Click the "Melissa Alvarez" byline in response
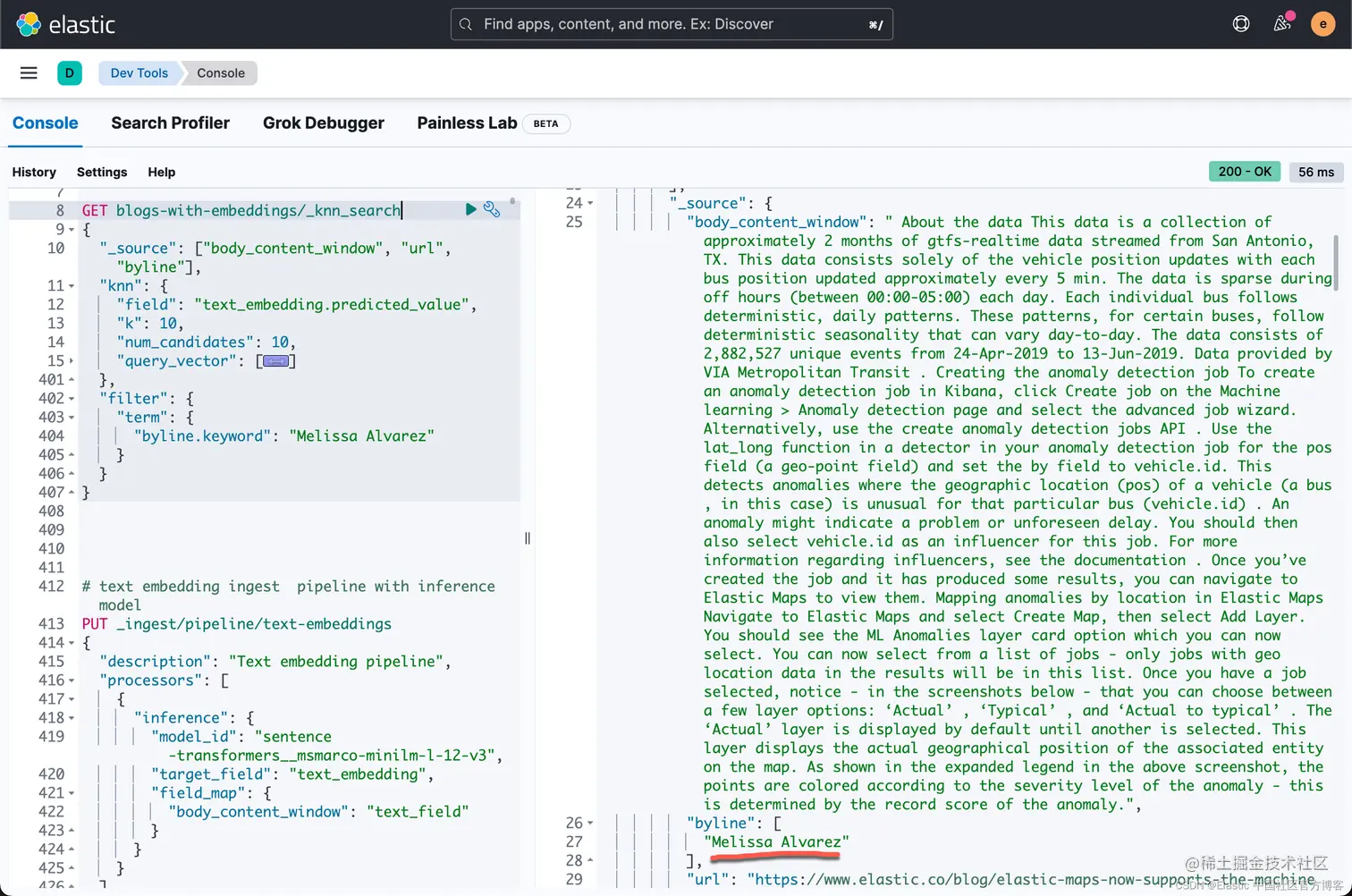Screen dimensions: 1352x896 pos(776,842)
